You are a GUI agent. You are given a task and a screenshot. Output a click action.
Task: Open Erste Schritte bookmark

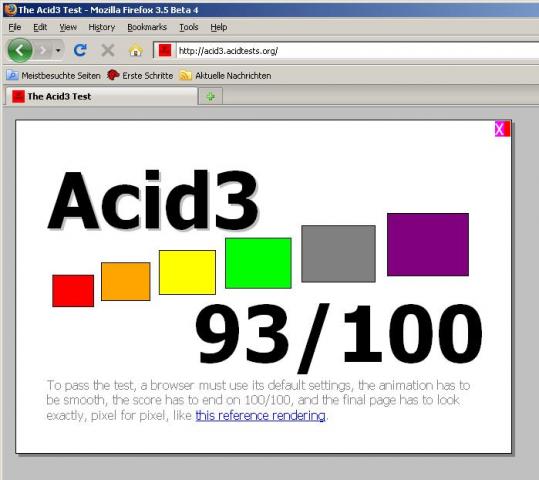(x=140, y=76)
